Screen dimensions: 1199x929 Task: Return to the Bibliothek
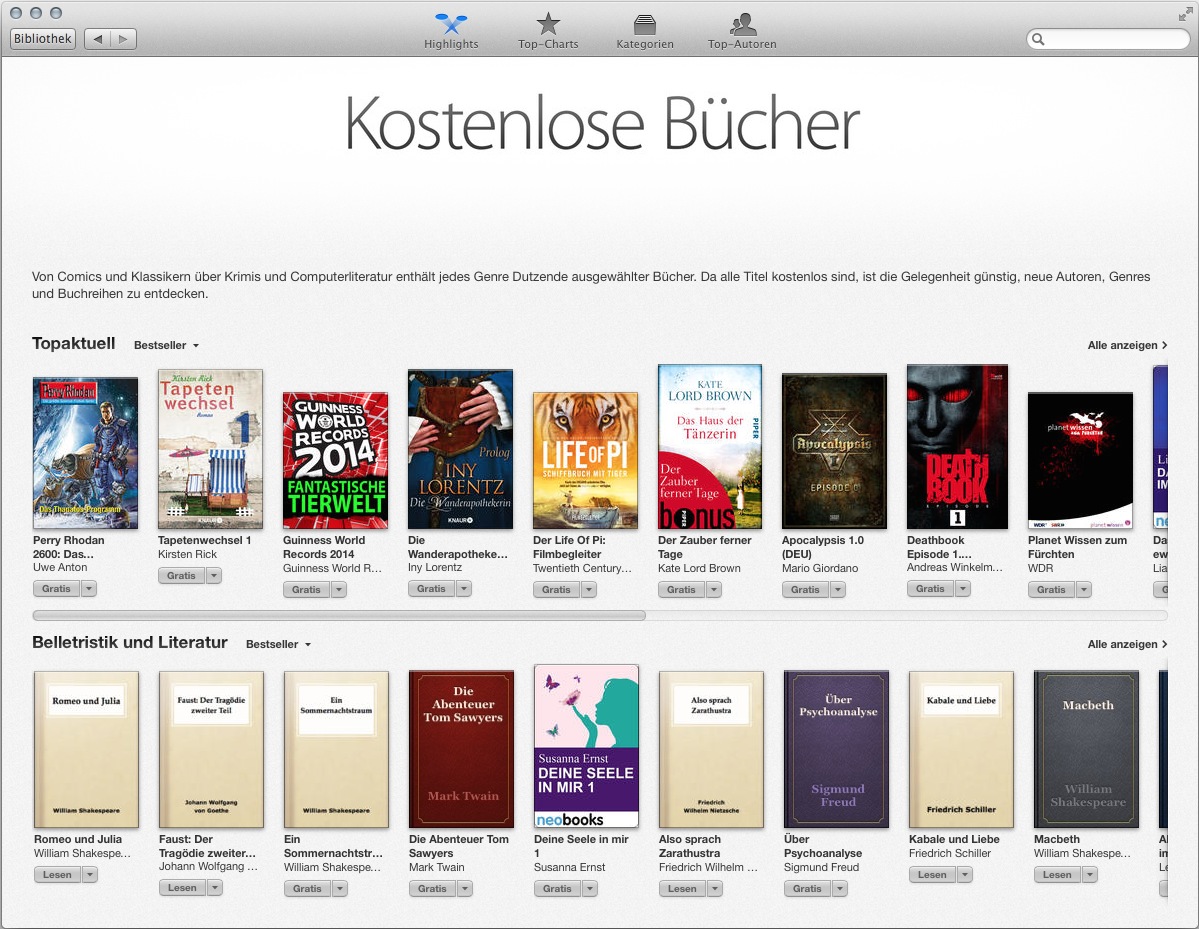point(43,39)
